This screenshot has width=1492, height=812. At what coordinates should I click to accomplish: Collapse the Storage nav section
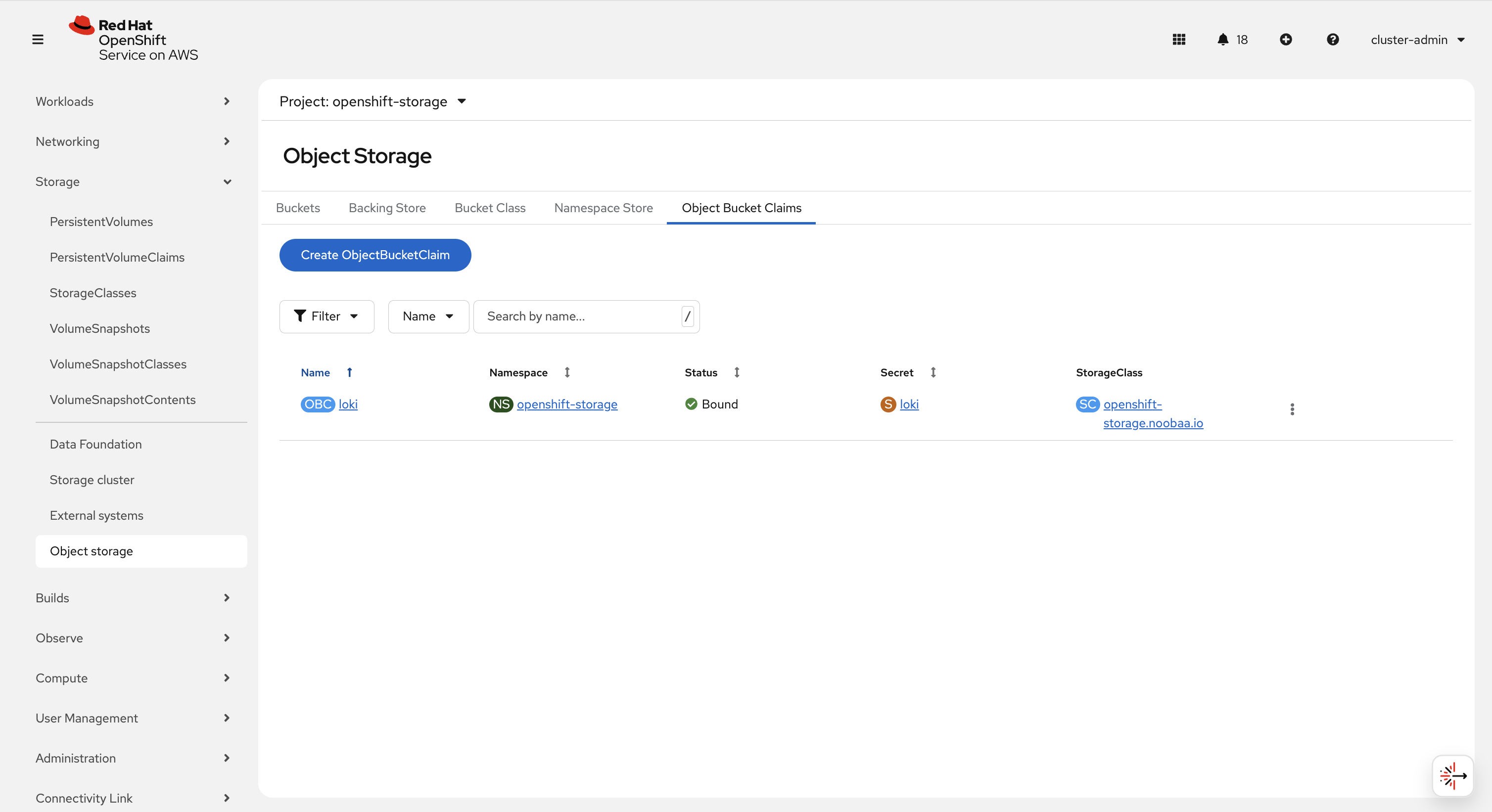[x=133, y=181]
